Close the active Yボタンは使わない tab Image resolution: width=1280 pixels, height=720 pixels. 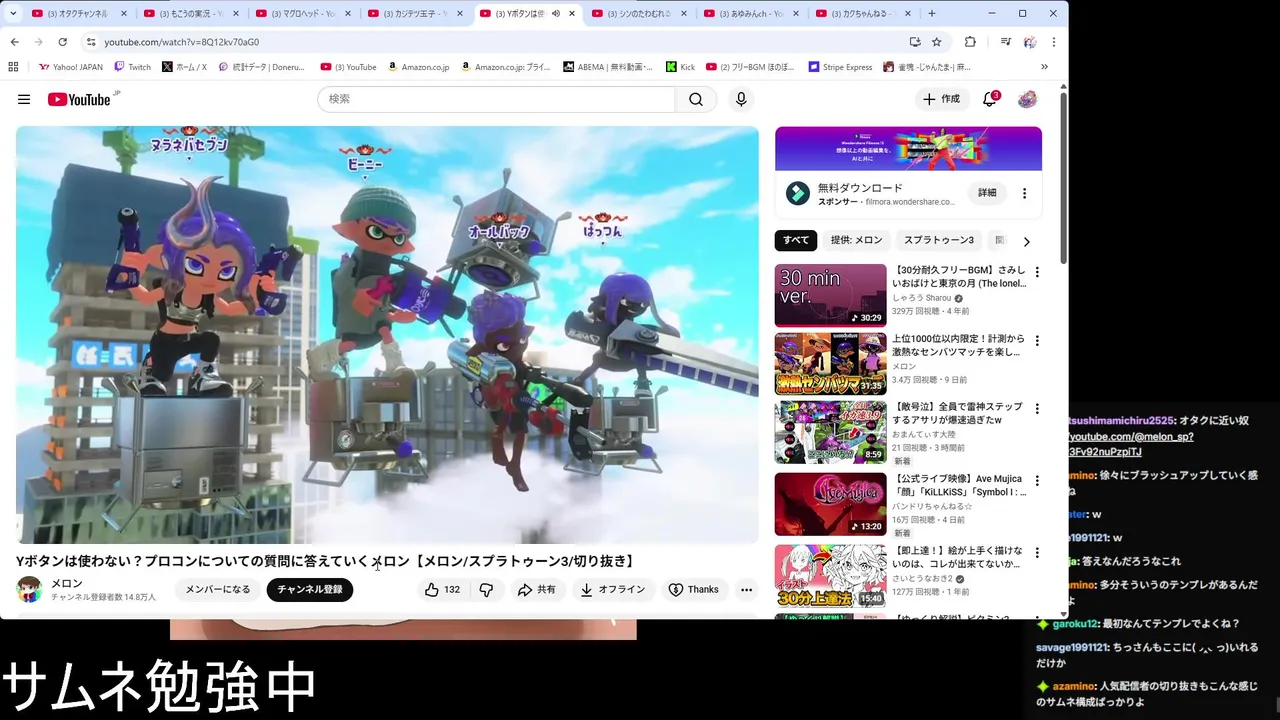pyautogui.click(x=573, y=14)
